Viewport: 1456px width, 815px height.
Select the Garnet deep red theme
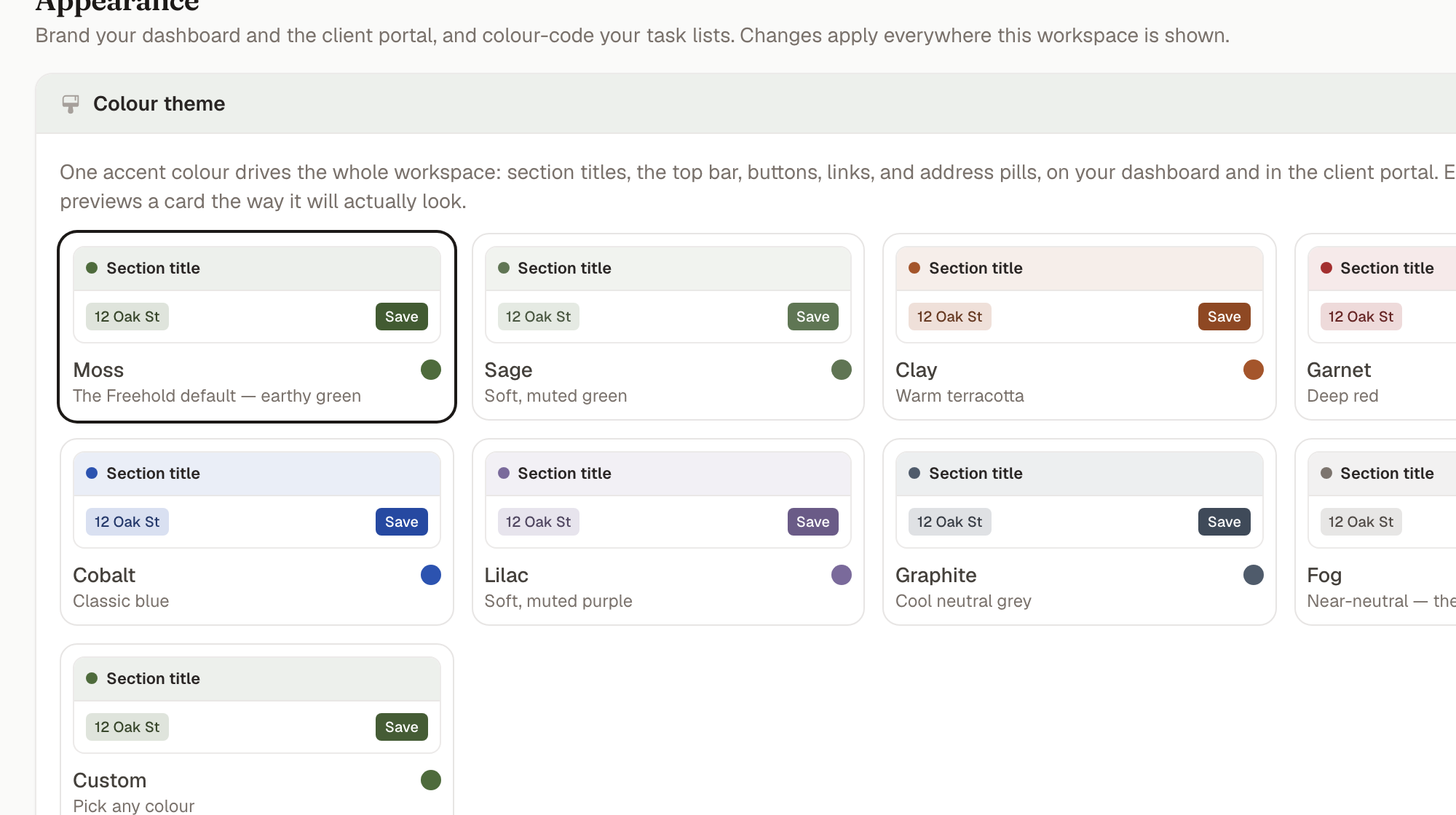(1376, 327)
